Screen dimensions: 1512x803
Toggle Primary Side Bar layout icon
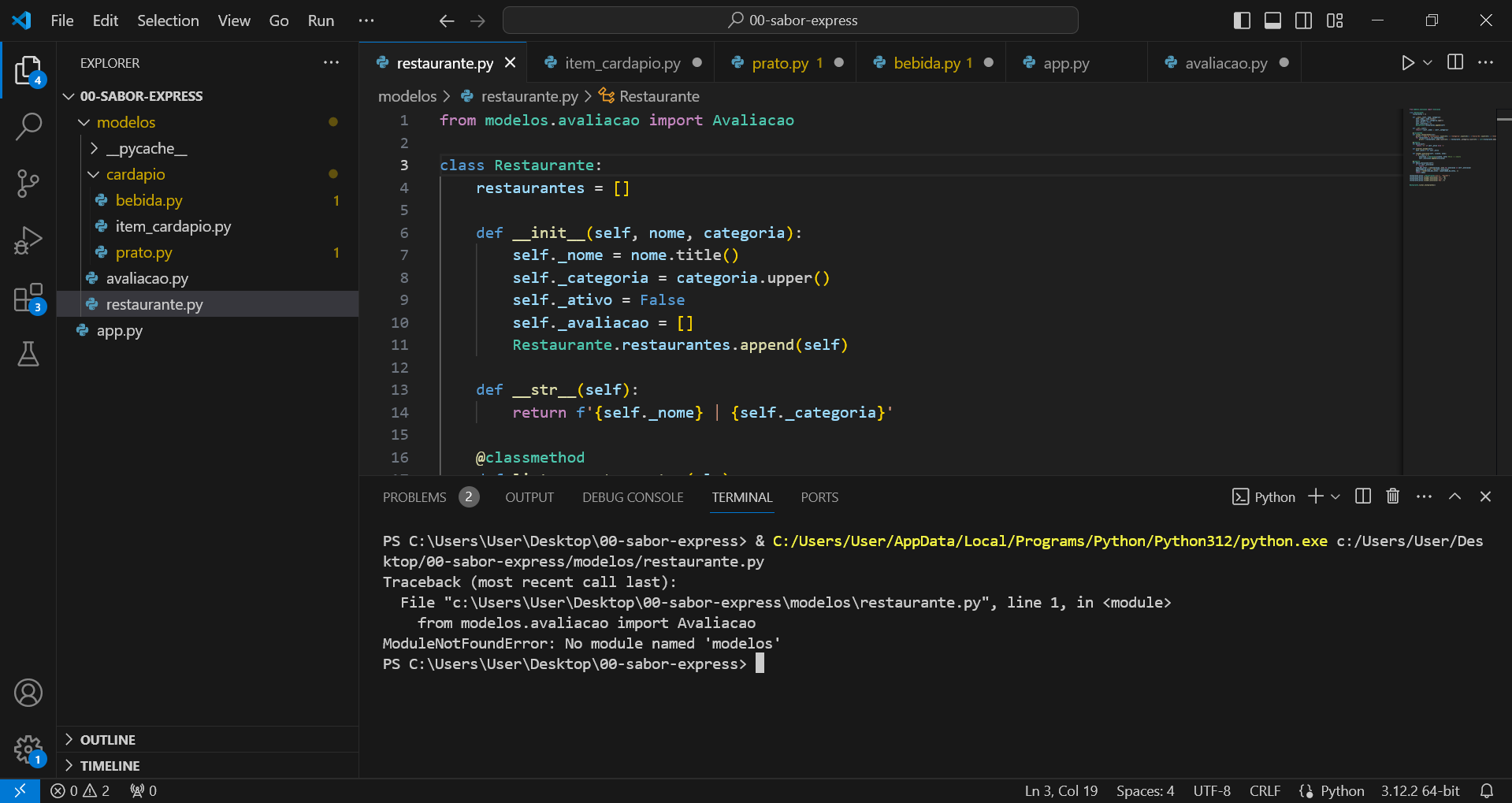(1242, 20)
